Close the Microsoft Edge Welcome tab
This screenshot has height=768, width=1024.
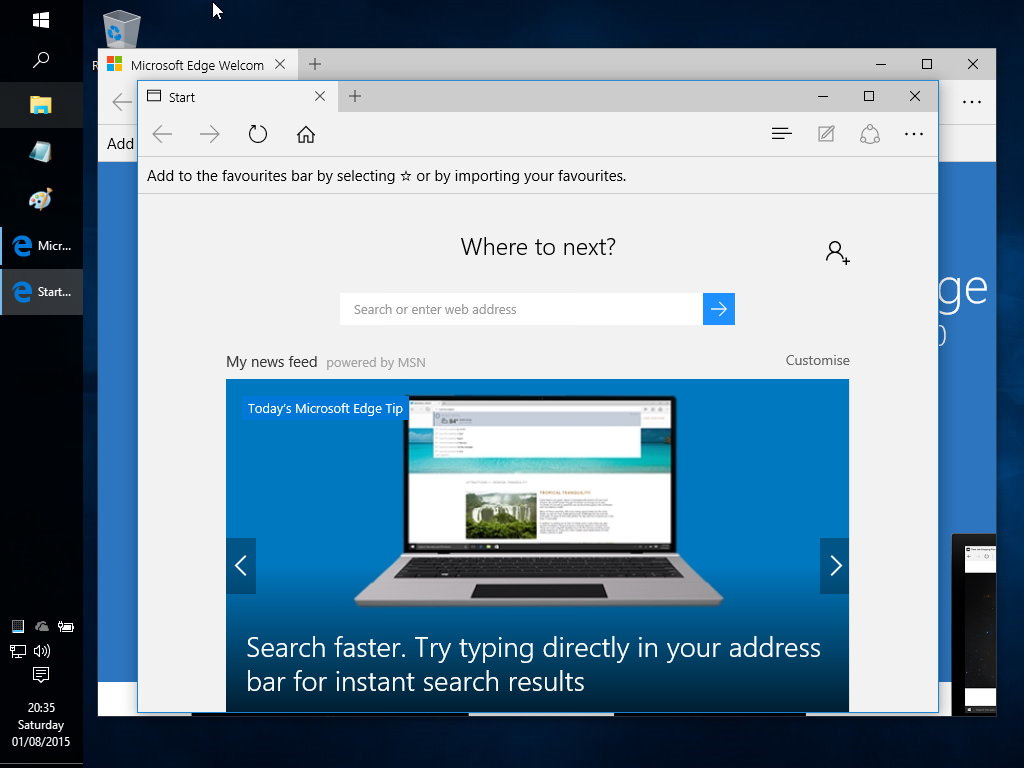point(280,64)
